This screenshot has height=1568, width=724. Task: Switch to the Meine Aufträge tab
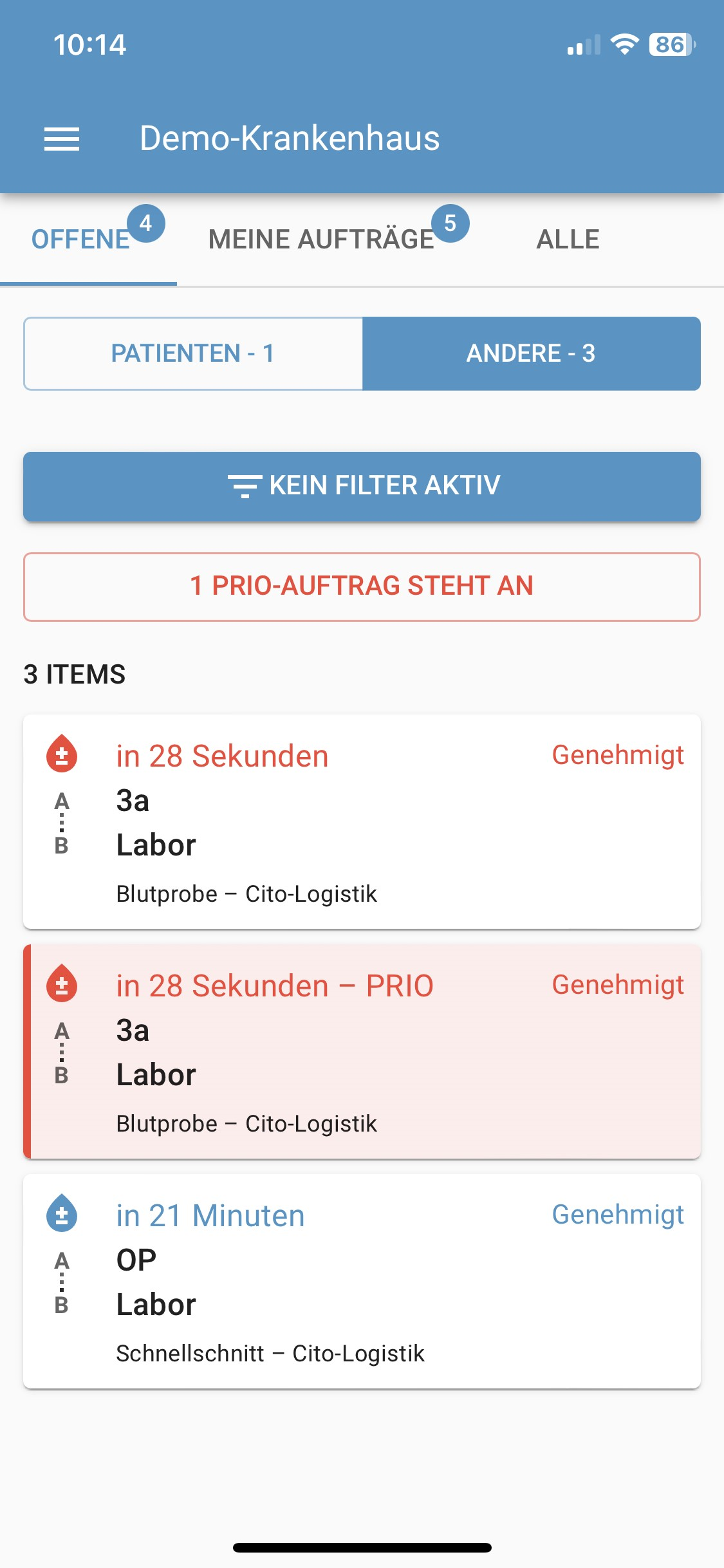[x=322, y=239]
